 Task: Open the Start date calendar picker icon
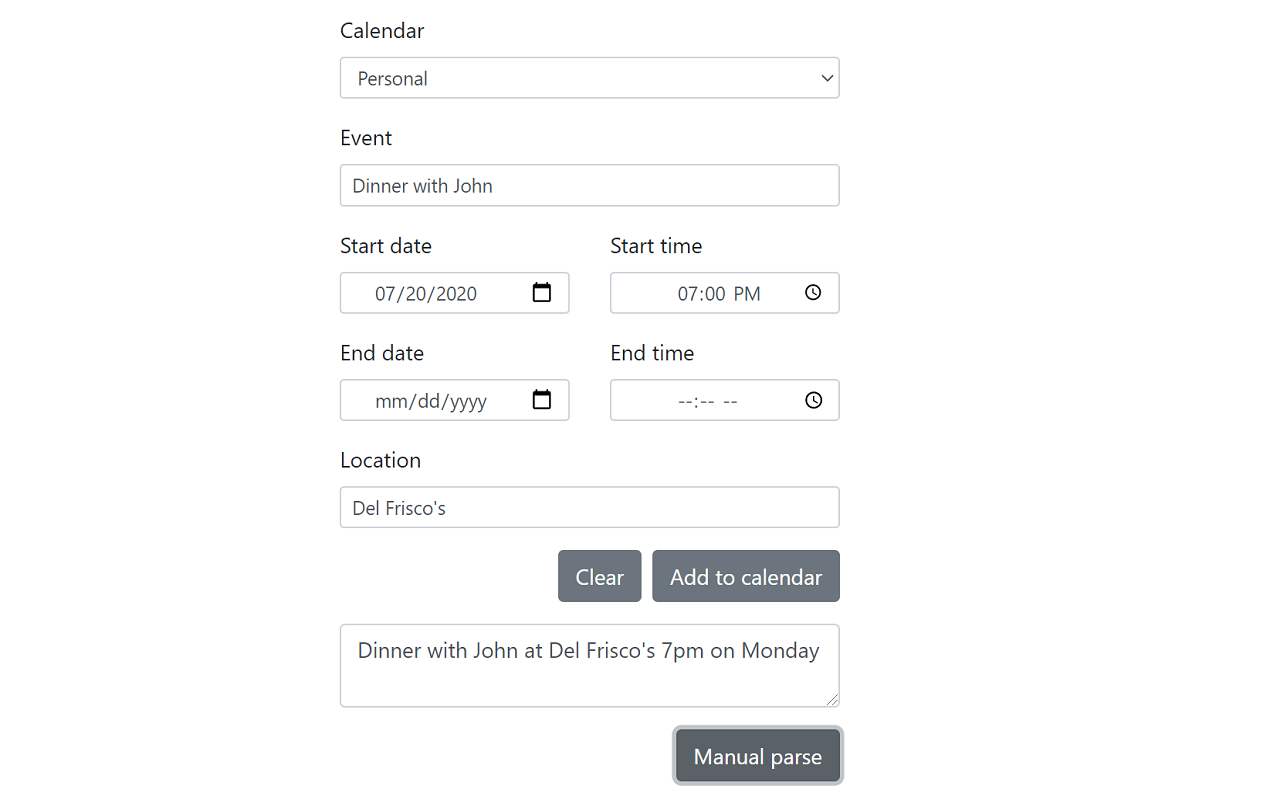[542, 293]
